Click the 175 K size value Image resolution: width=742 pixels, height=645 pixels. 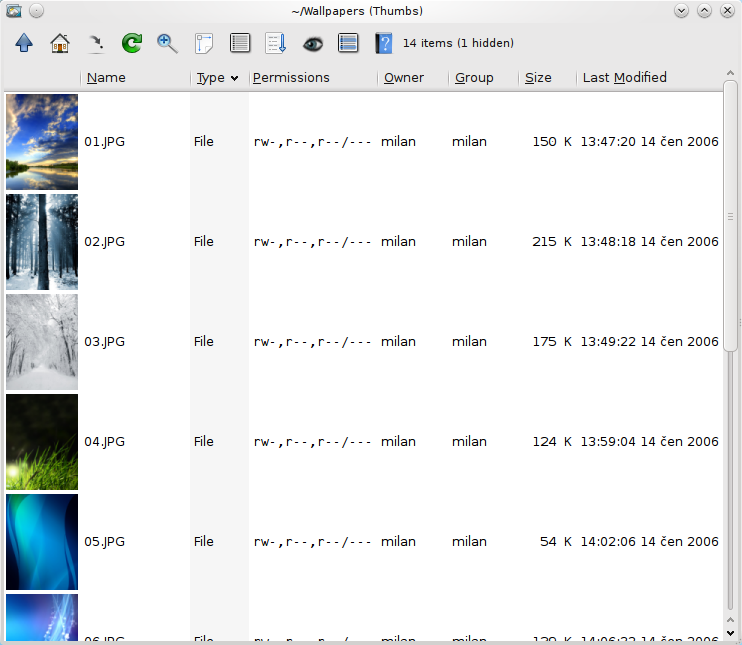(x=552, y=341)
